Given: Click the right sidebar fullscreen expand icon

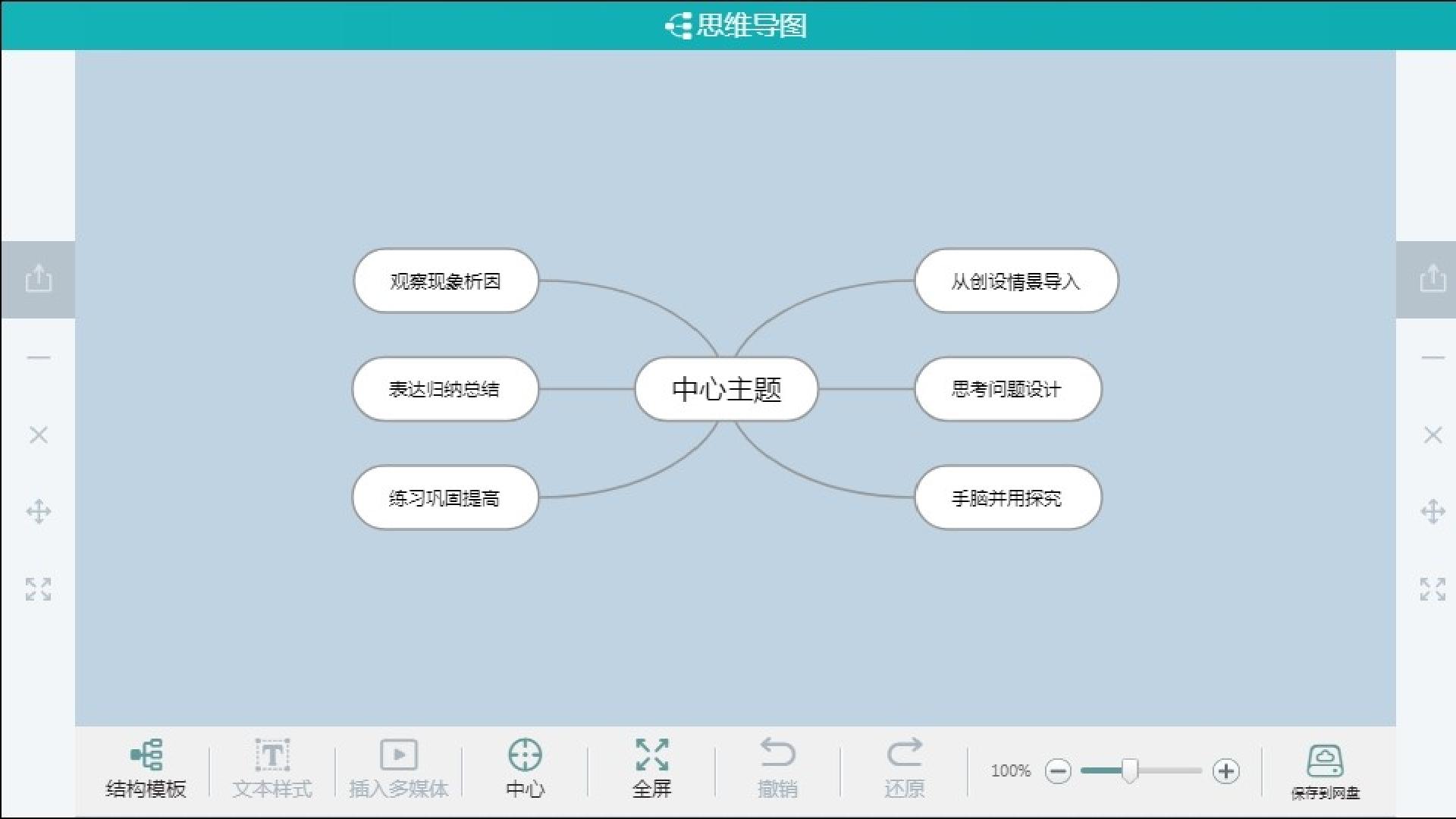Looking at the screenshot, I should 1432,589.
